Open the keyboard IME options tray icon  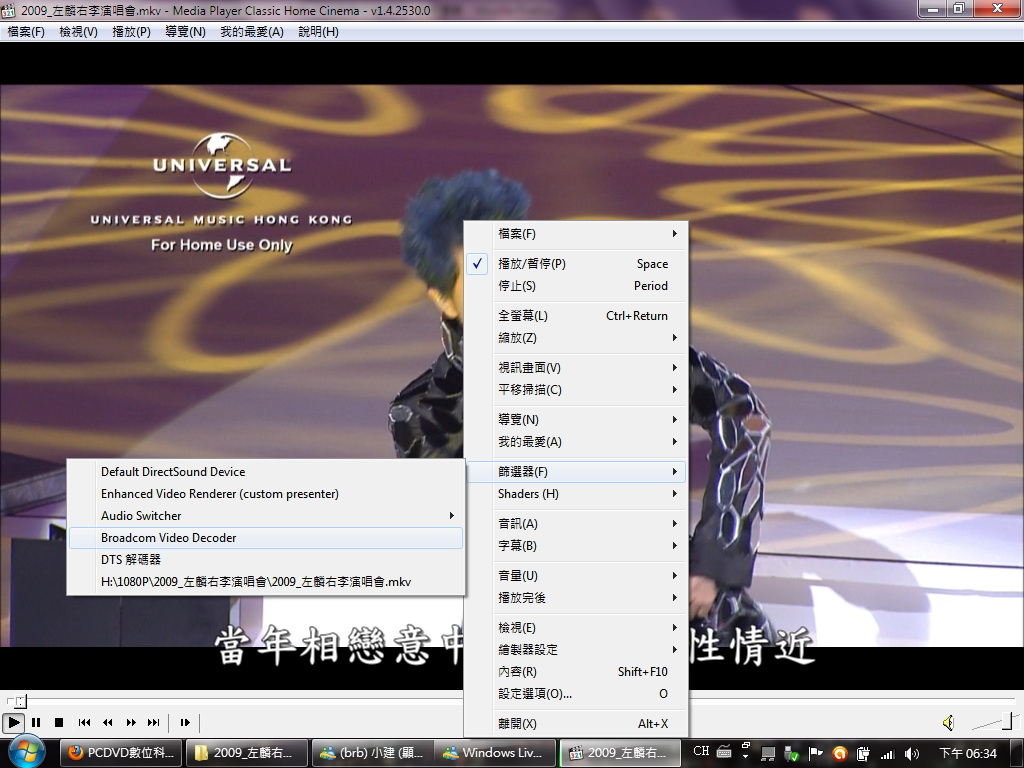pos(724,751)
